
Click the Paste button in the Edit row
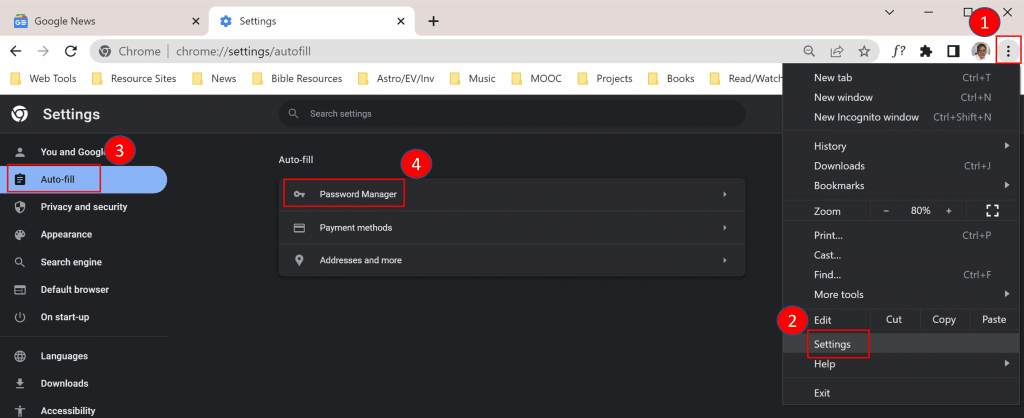click(993, 320)
